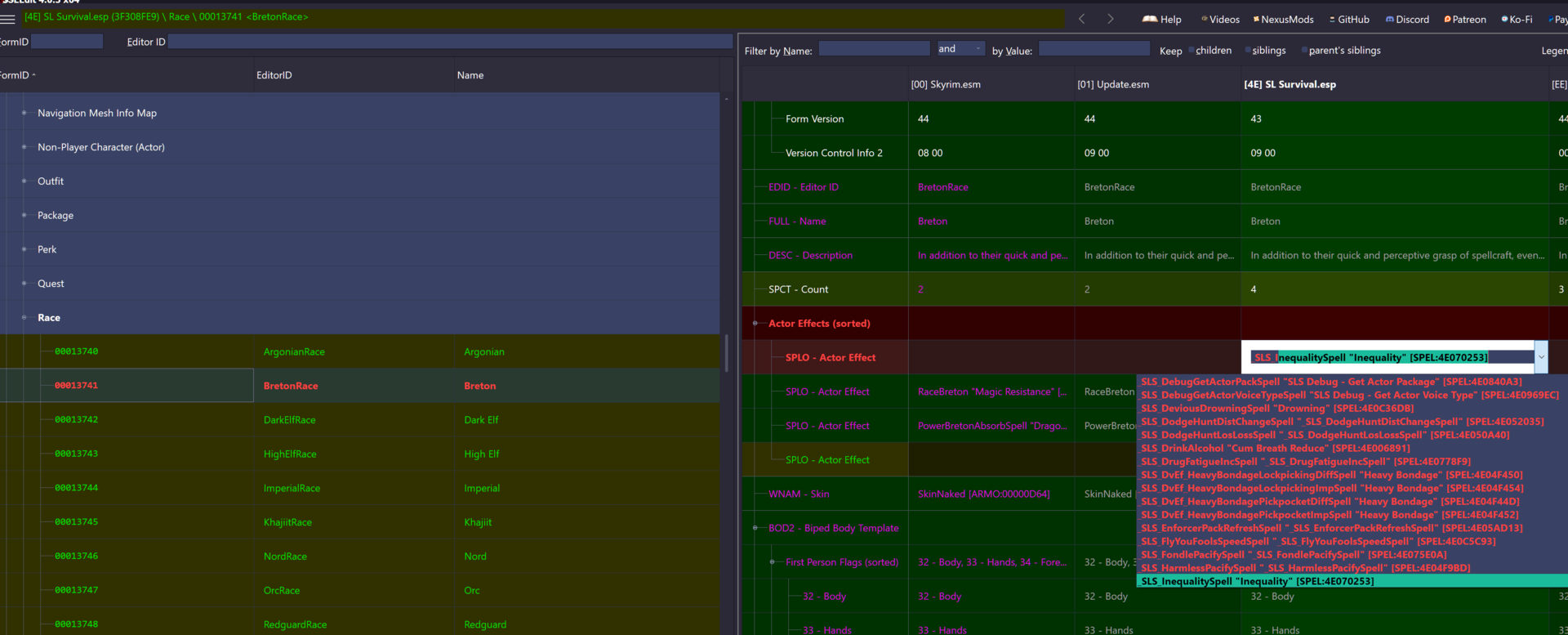Go forward with the right arrow

click(x=1110, y=19)
